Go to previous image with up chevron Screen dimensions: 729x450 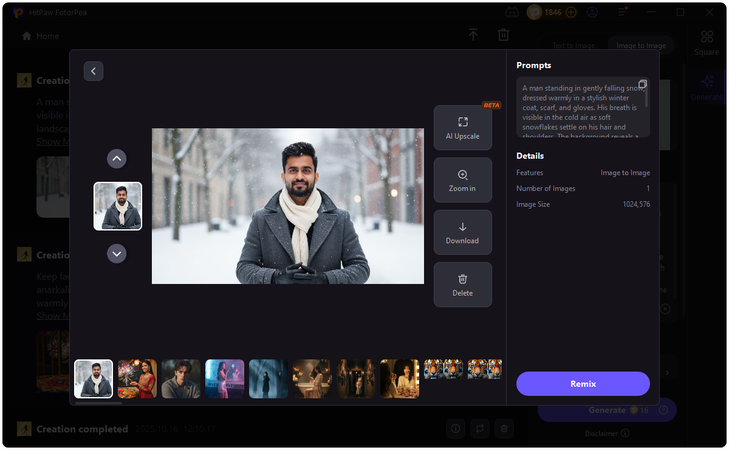click(117, 158)
